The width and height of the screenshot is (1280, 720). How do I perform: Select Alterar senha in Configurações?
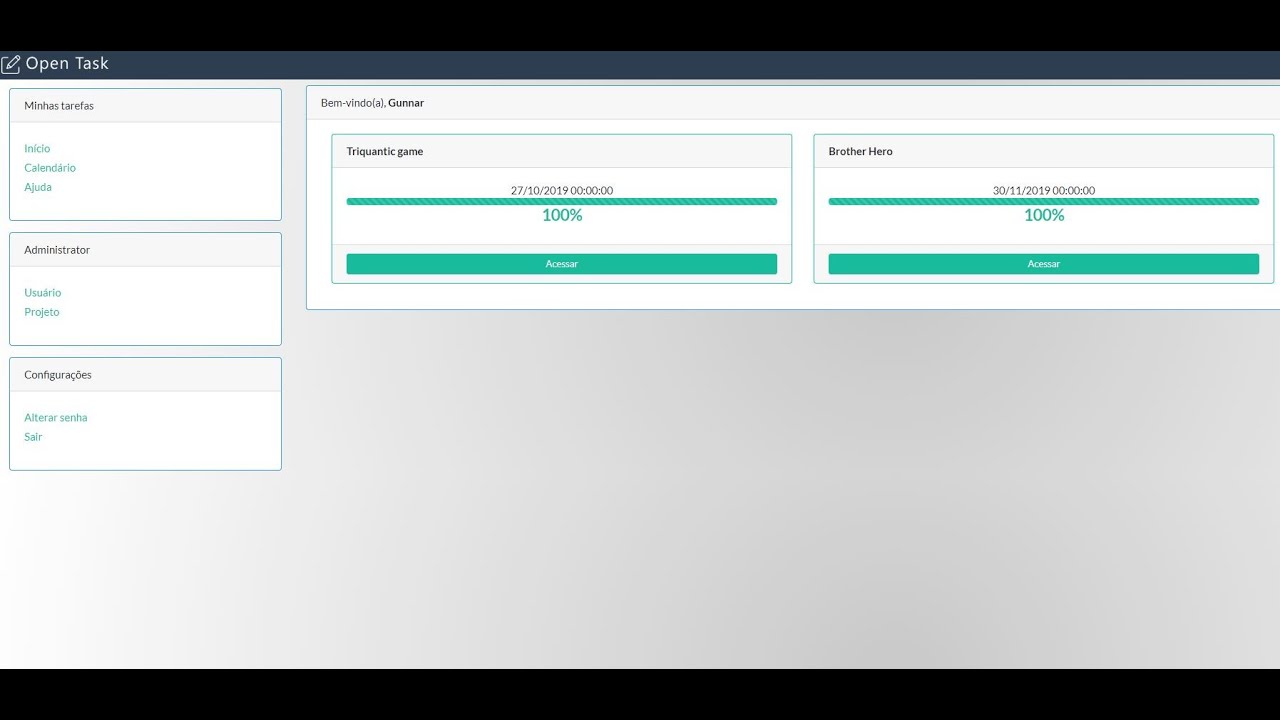[x=56, y=418]
